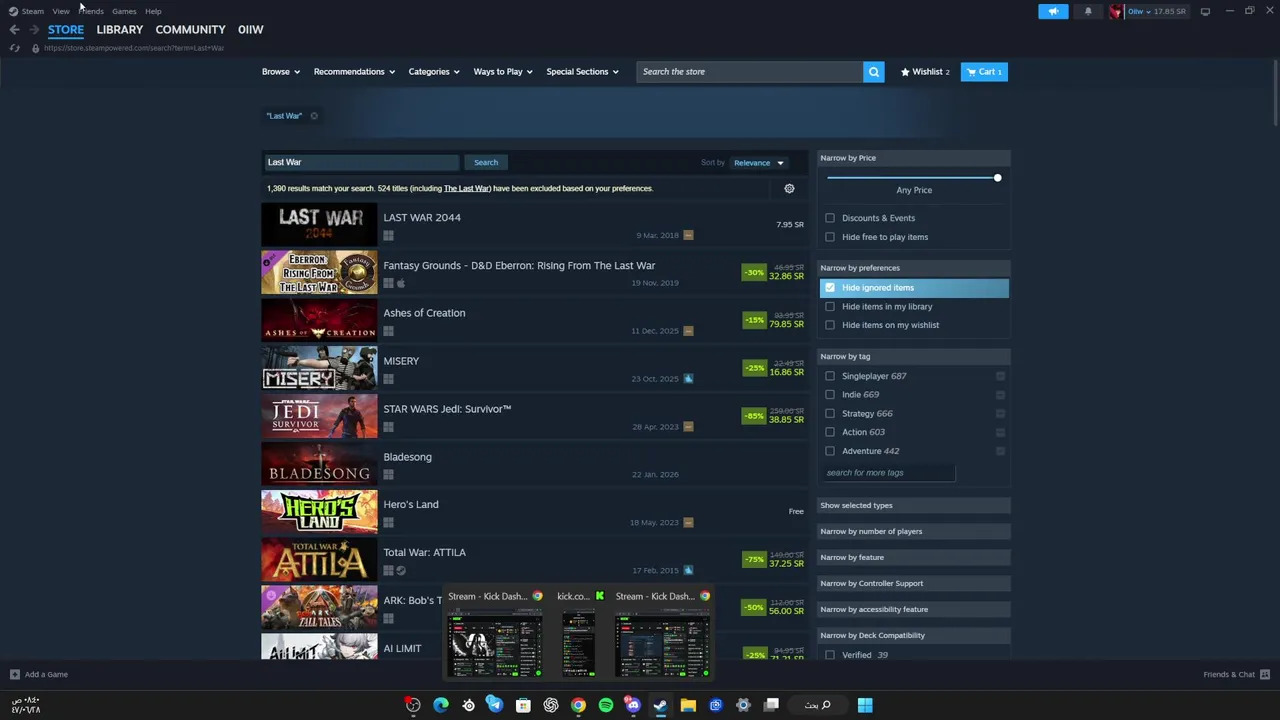Switch to the LIBRARY tab
Viewport: 1280px width, 720px height.
coord(120,30)
